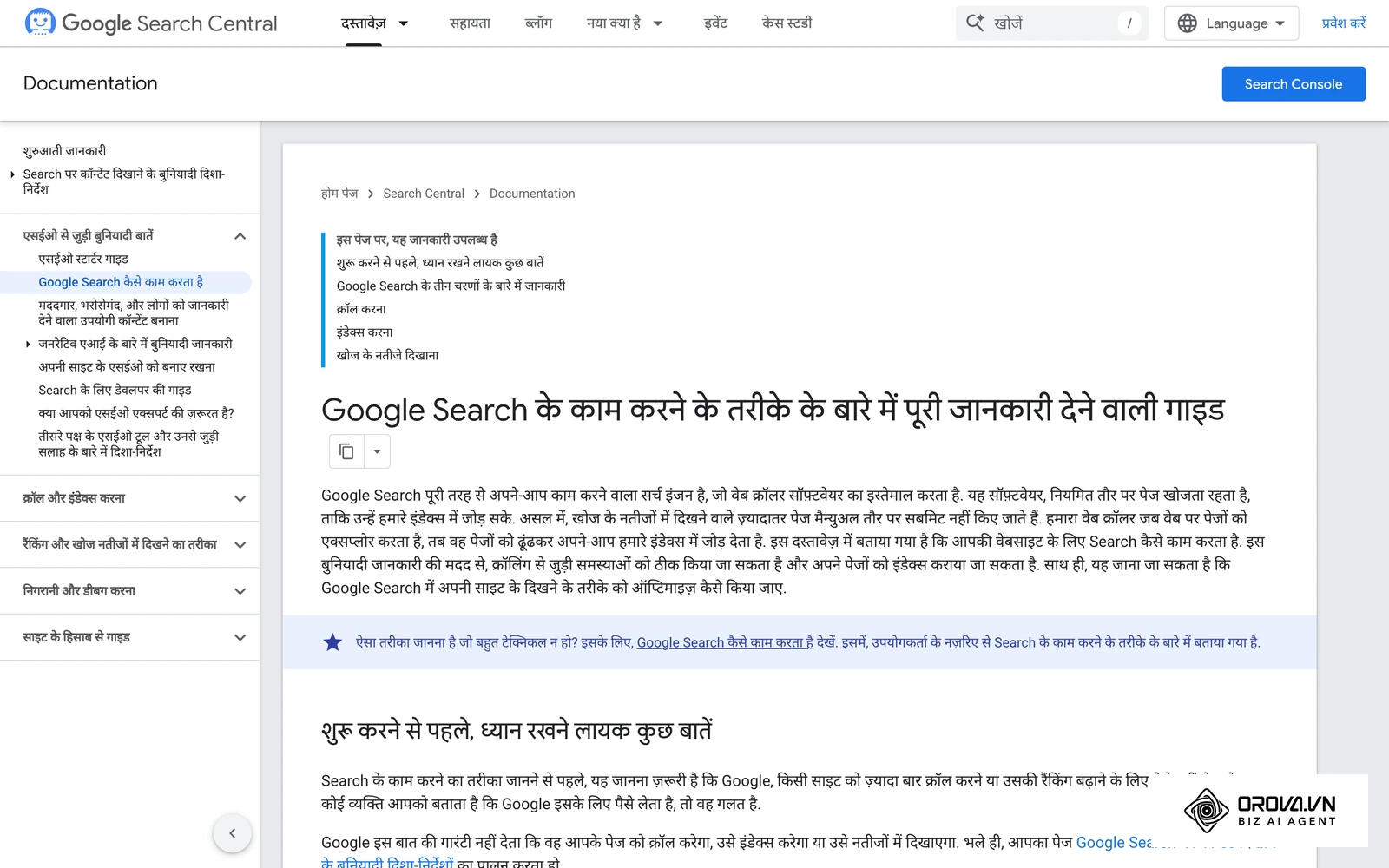Jump to क्रॉल करना in page contents
This screenshot has width=1389, height=868.
pos(361,309)
